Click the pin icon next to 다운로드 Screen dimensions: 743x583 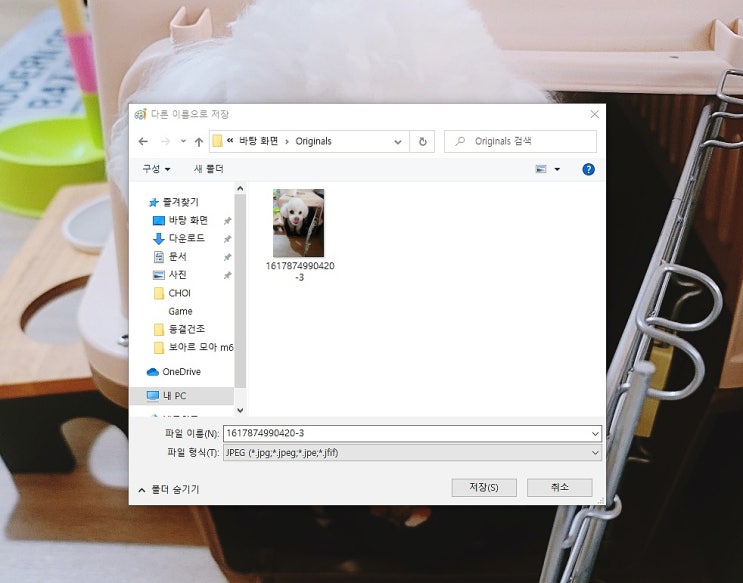(227, 239)
